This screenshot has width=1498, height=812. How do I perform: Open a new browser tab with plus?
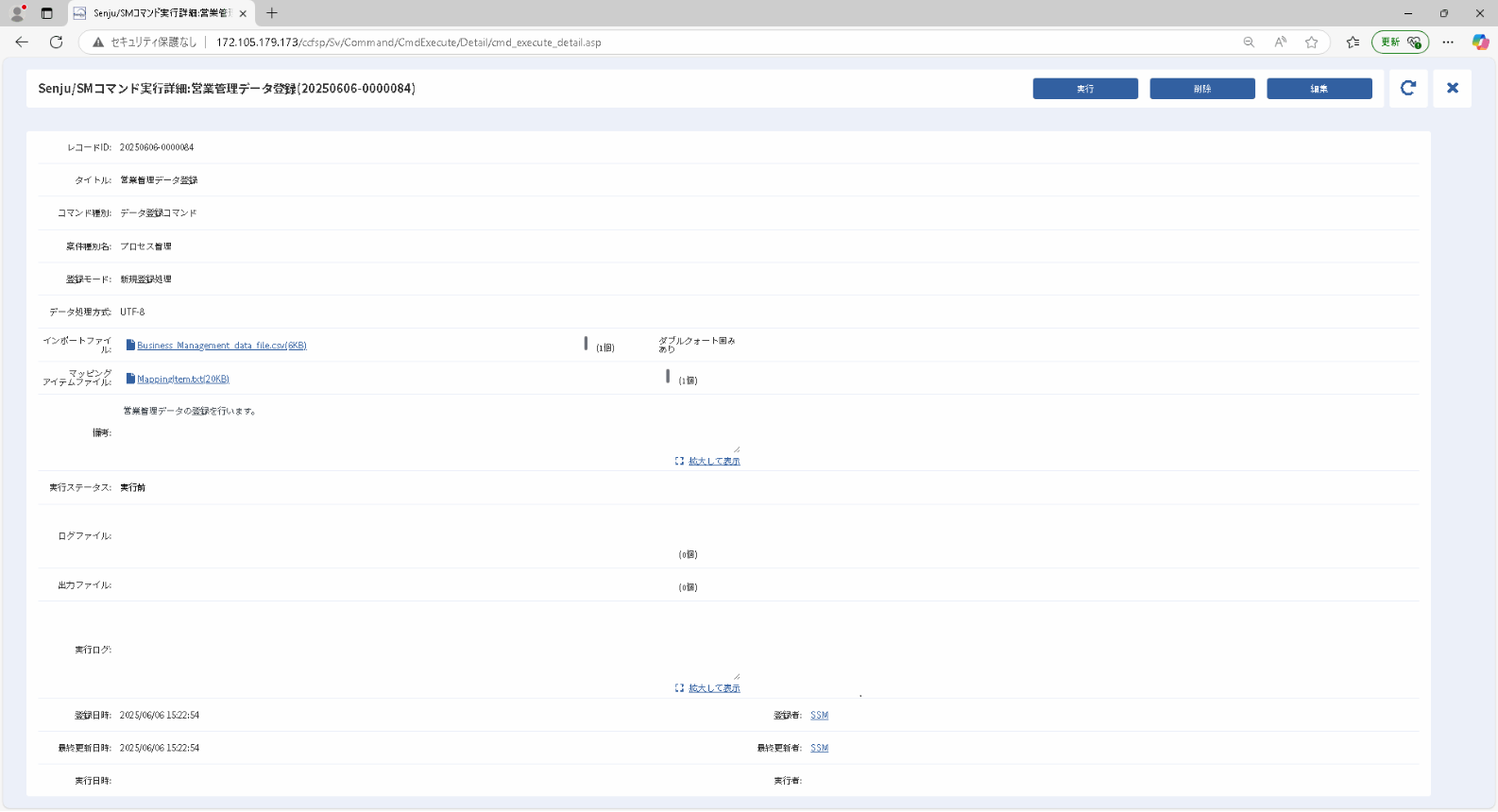point(272,13)
